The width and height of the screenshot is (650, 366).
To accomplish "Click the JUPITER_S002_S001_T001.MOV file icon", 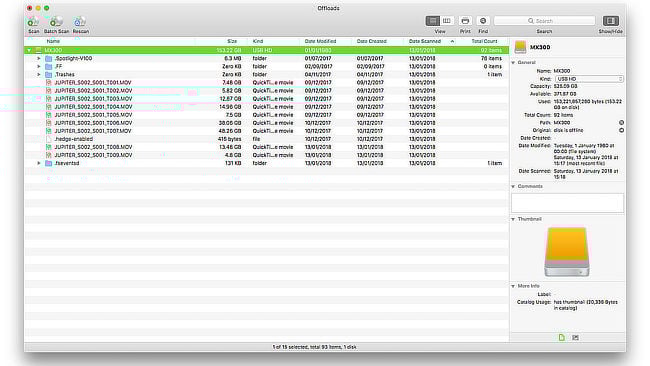I will (49, 82).
